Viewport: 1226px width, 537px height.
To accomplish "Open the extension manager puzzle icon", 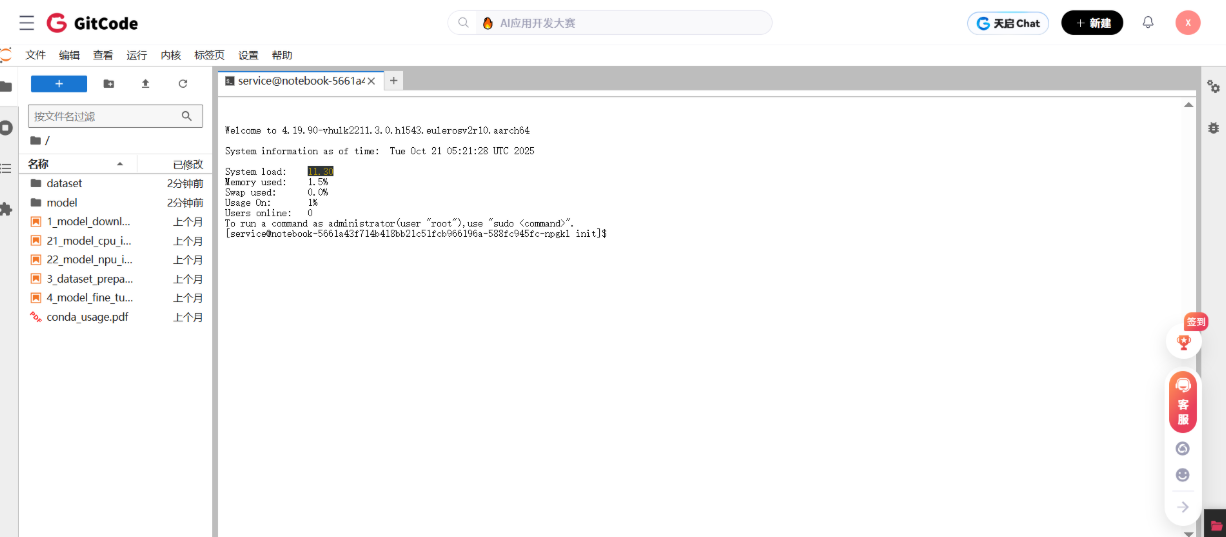I will [6, 209].
